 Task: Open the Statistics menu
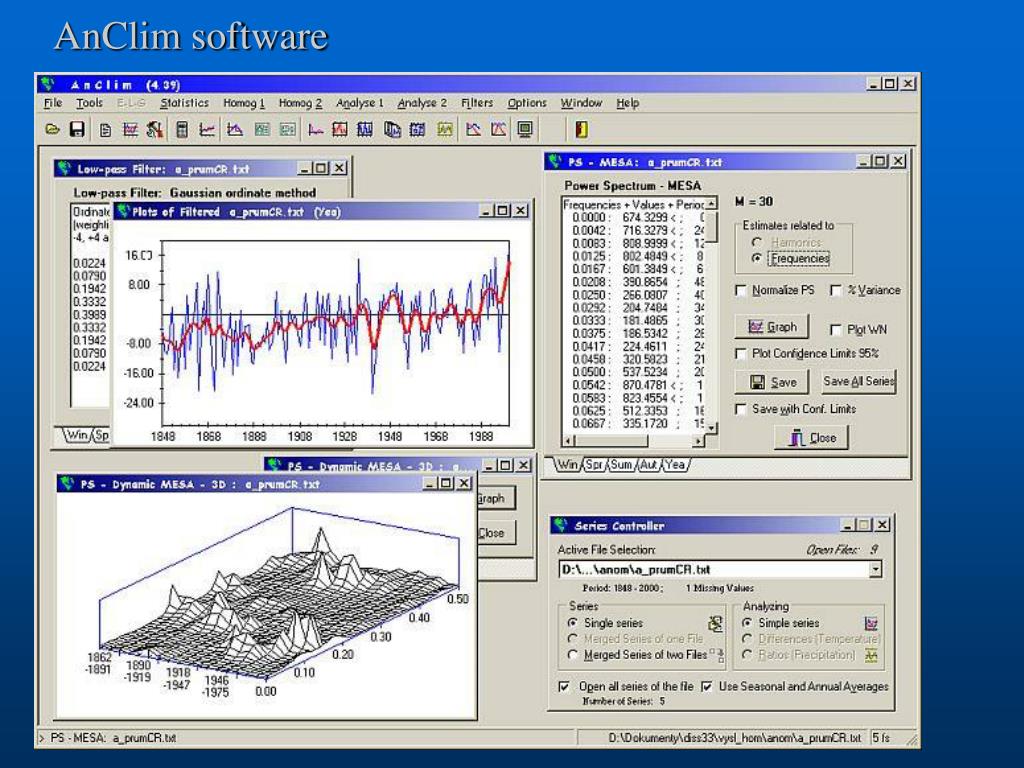[185, 103]
